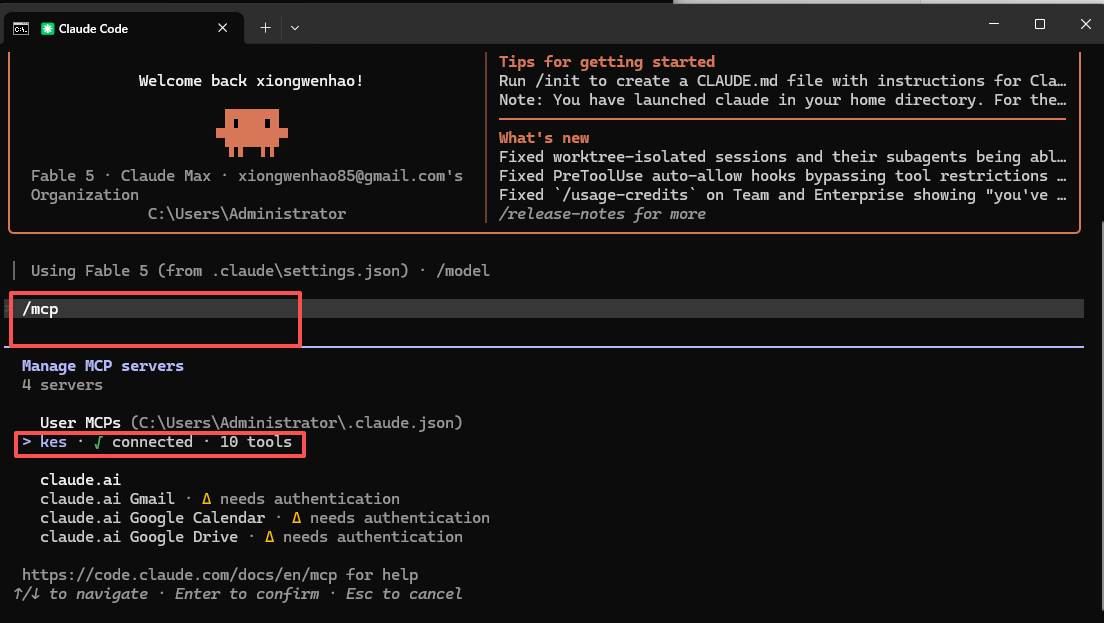Click the '10 tools' count on kes
The width and height of the screenshot is (1104, 623).
click(256, 442)
